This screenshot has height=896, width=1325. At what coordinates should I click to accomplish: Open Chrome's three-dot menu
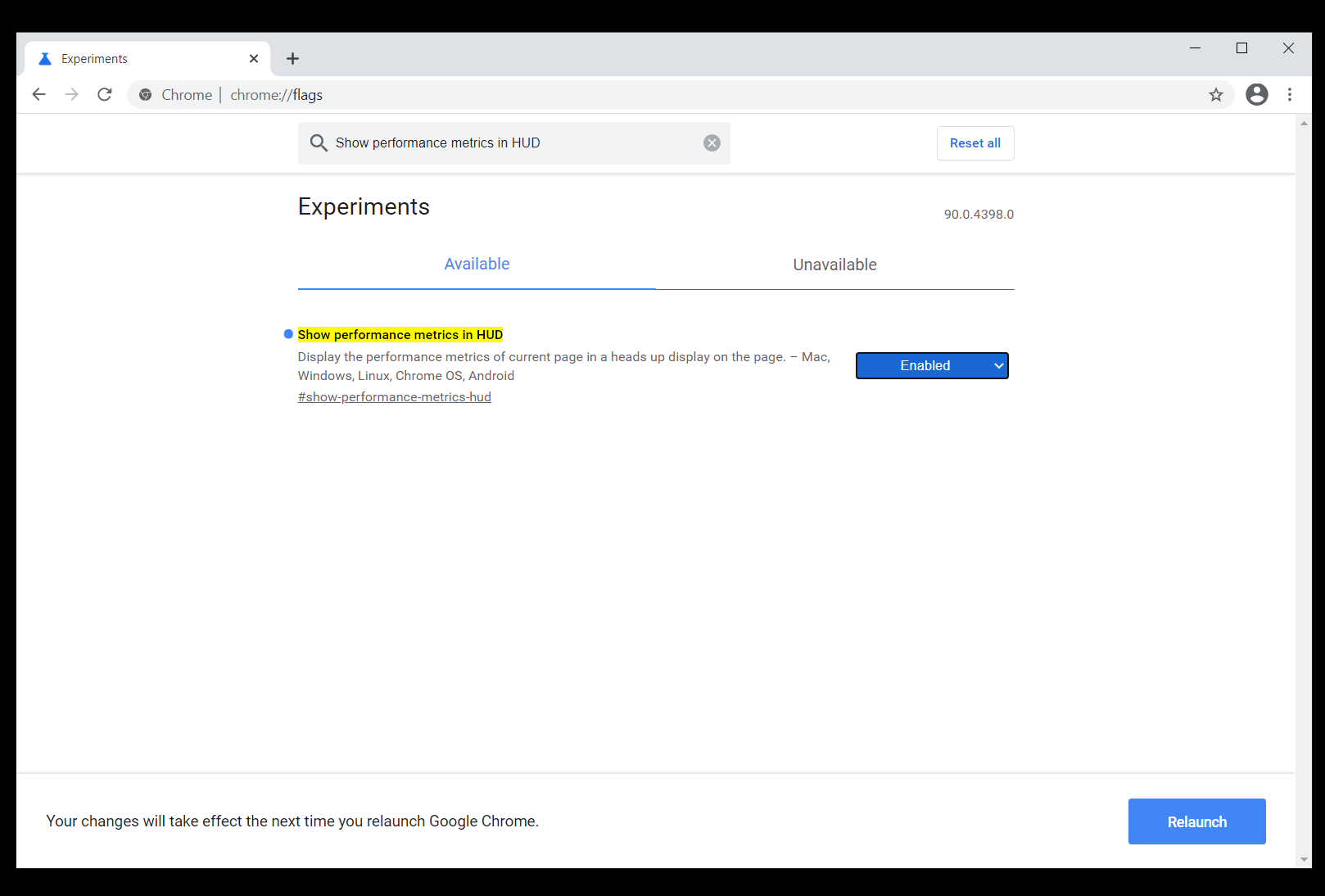(1290, 94)
